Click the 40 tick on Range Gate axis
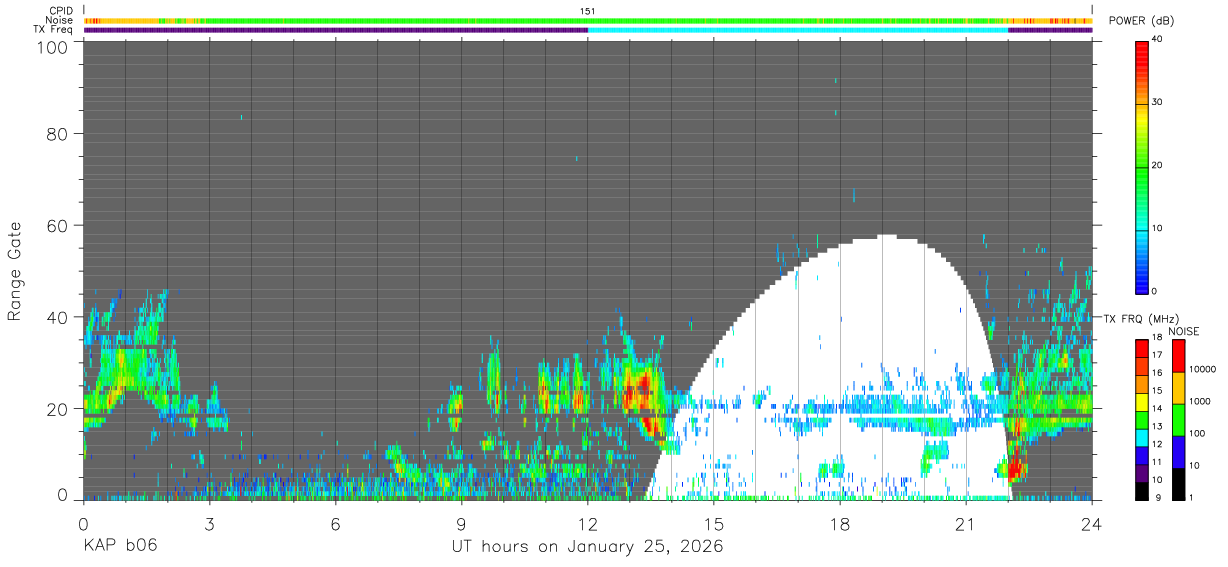This screenshot has width=1228, height=567. pos(57,318)
